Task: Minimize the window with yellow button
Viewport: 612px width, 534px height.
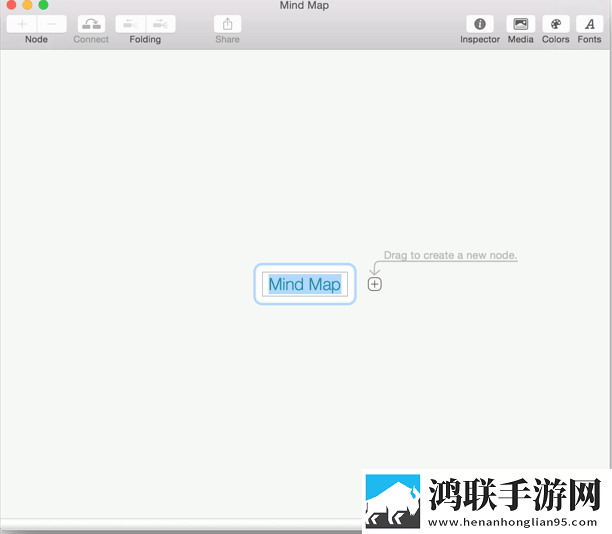Action: click(27, 5)
